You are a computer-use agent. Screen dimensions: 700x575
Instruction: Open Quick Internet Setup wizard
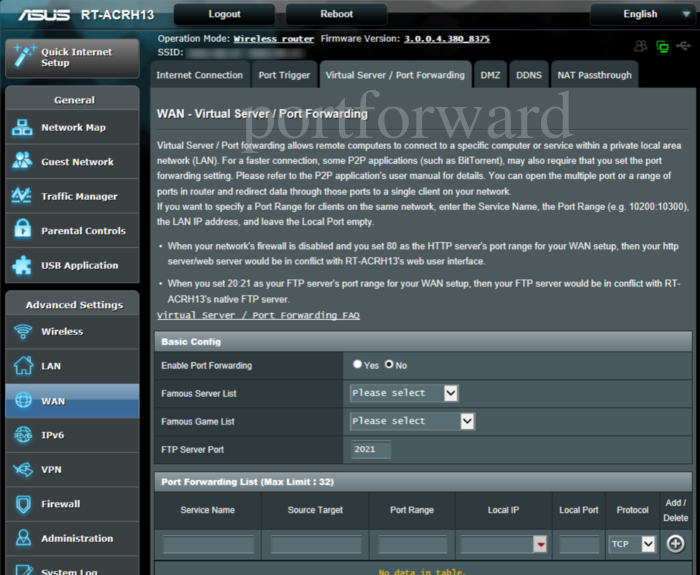[x=72, y=57]
